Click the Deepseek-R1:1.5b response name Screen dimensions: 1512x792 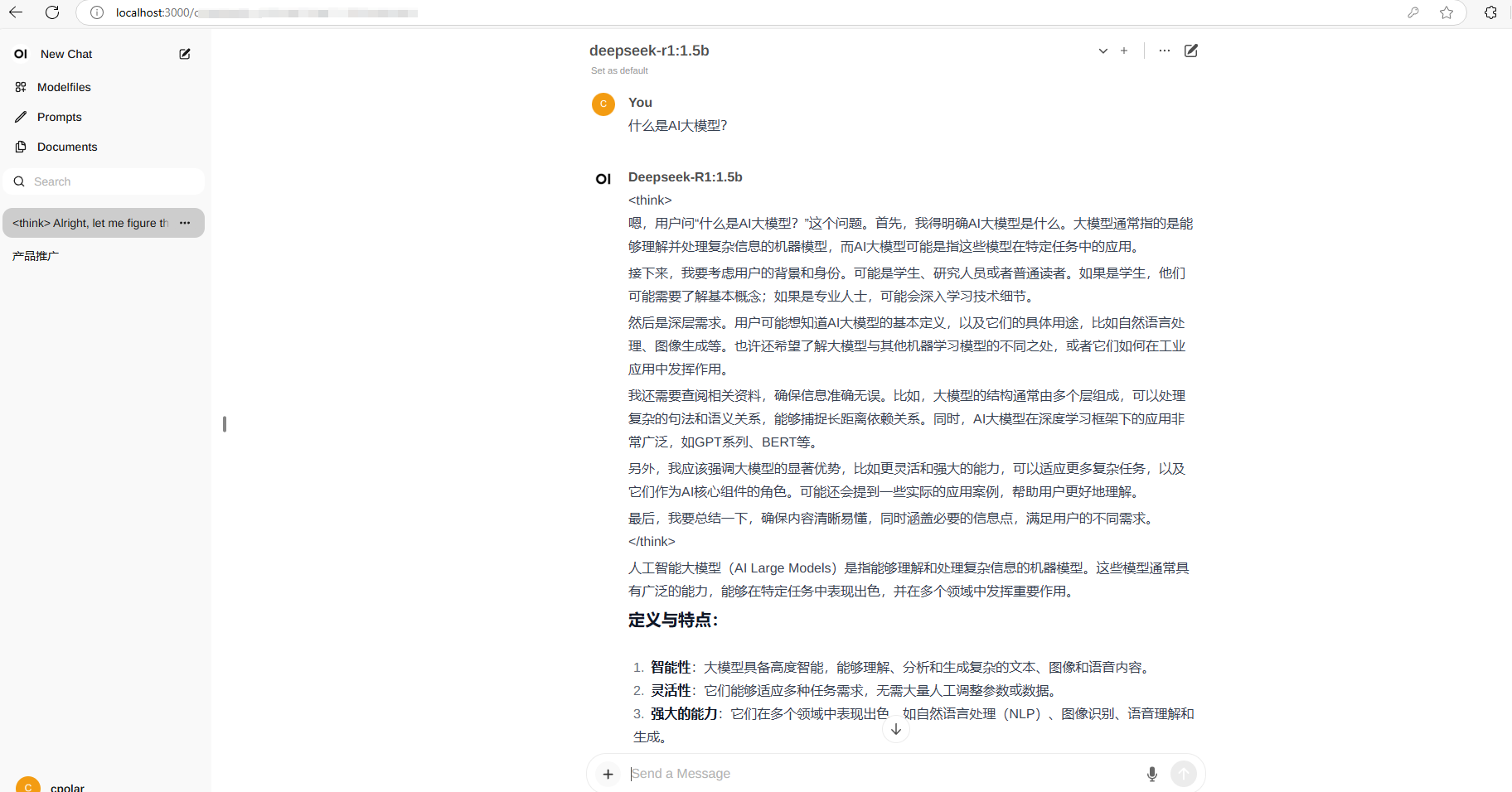click(685, 177)
